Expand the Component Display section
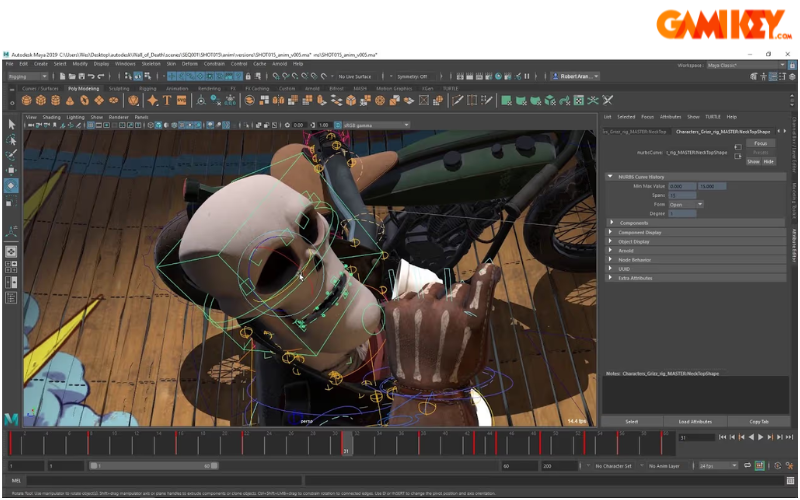800x500 pixels. tap(696, 232)
